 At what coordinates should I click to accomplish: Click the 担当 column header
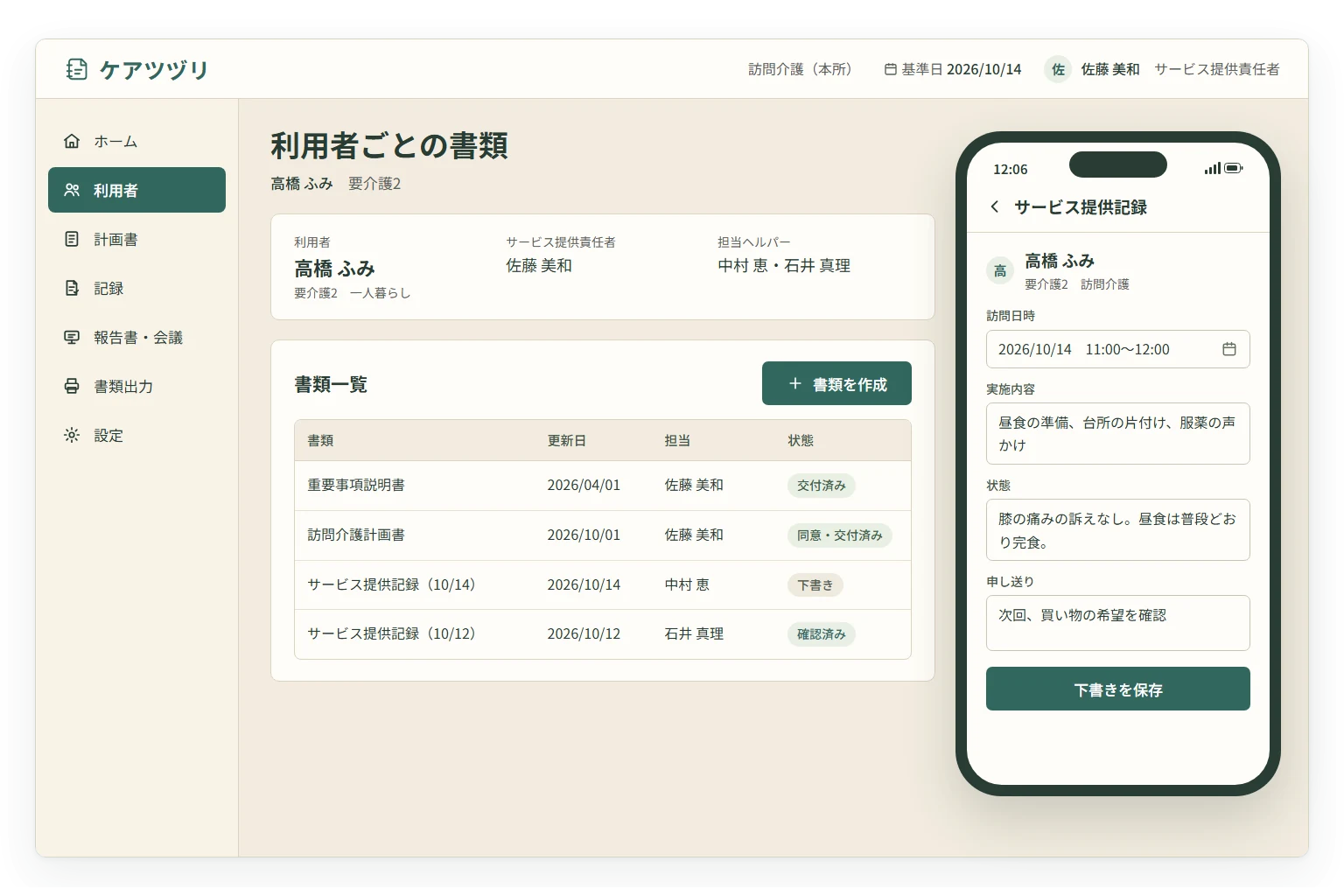[x=677, y=440]
